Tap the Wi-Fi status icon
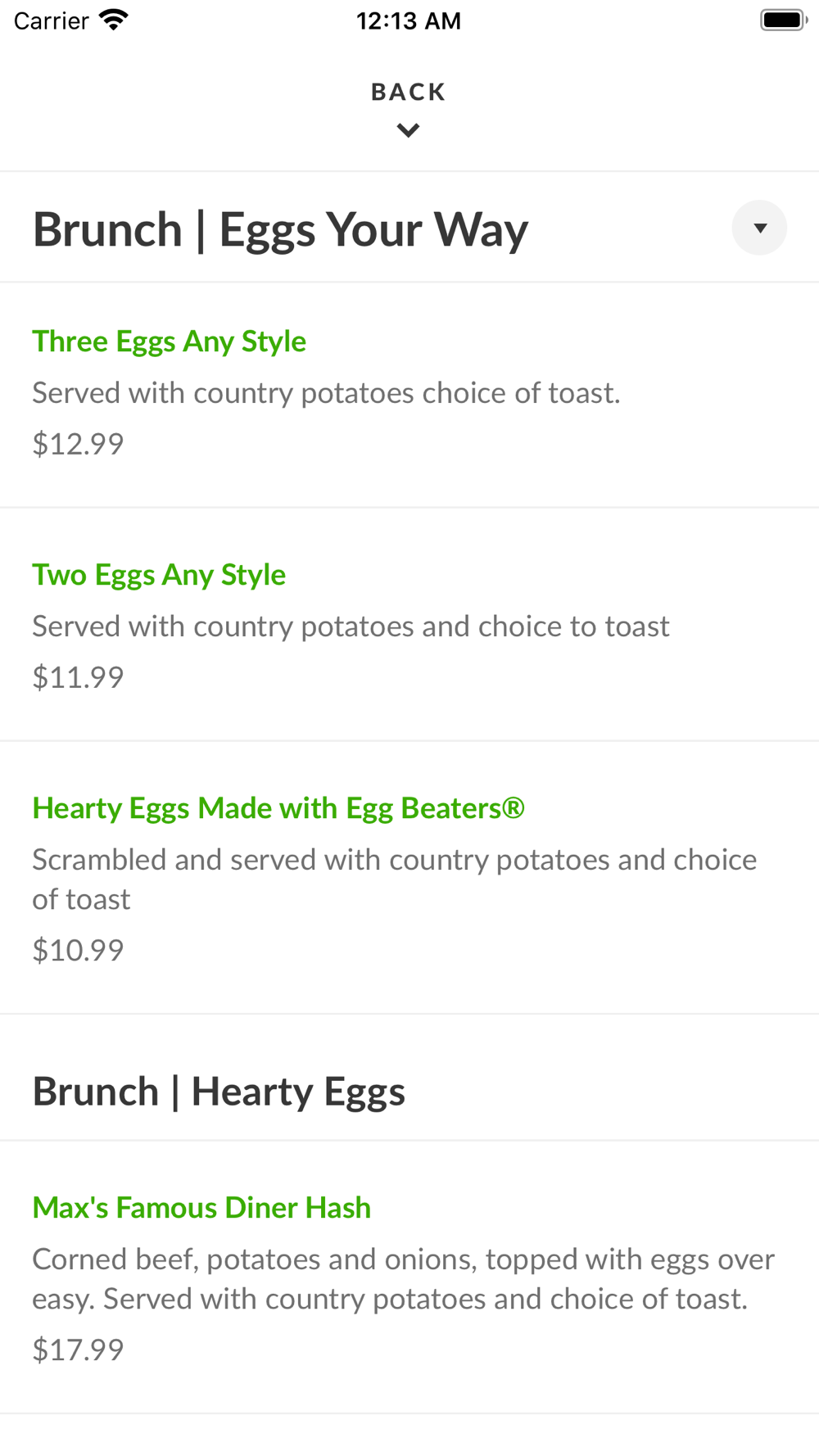 click(114, 20)
